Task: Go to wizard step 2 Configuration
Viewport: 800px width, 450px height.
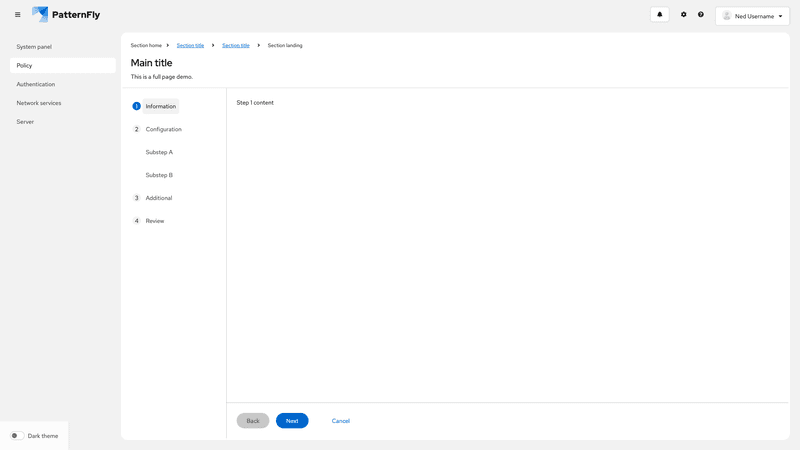Action: tap(163, 129)
